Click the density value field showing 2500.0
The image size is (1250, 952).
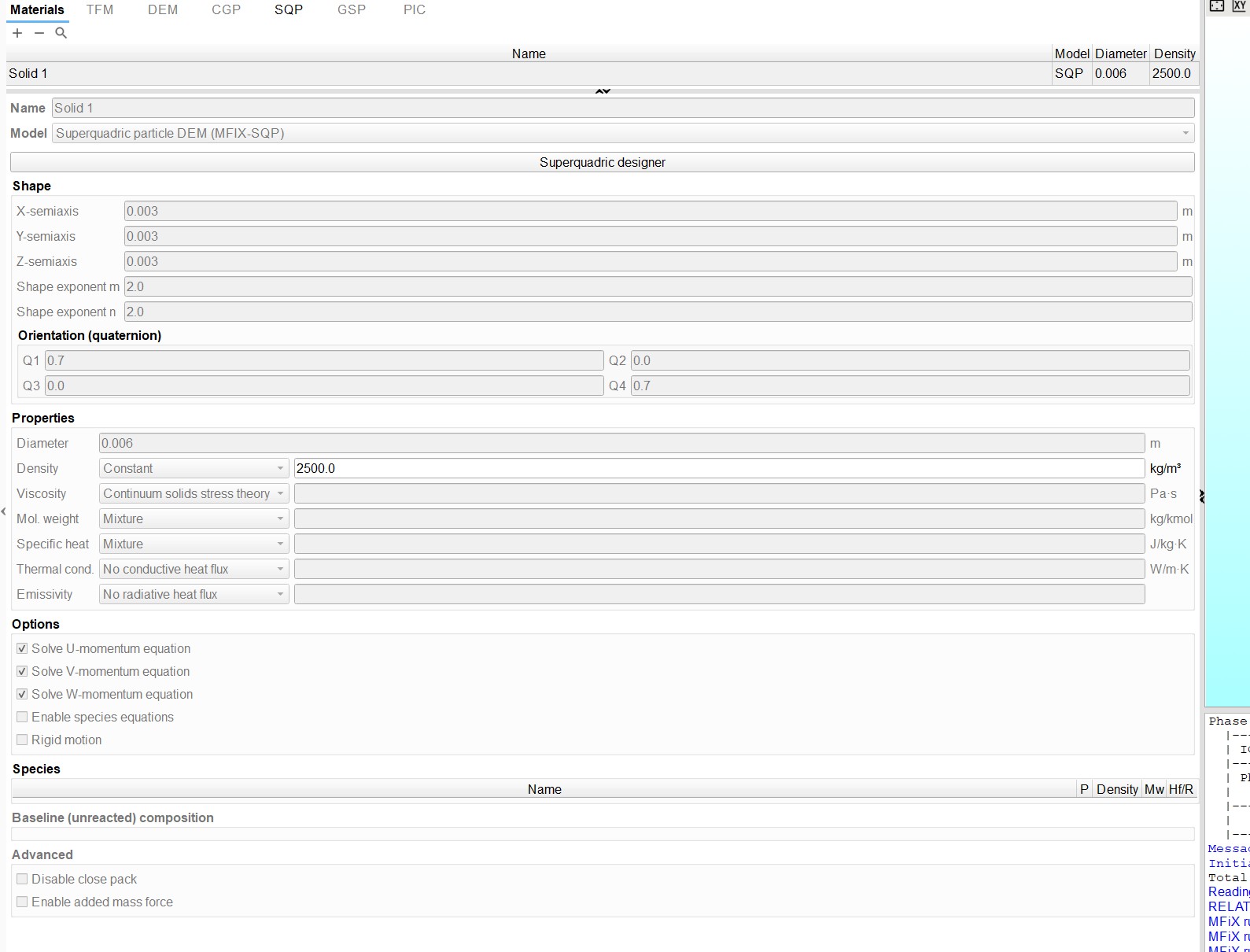pos(718,469)
